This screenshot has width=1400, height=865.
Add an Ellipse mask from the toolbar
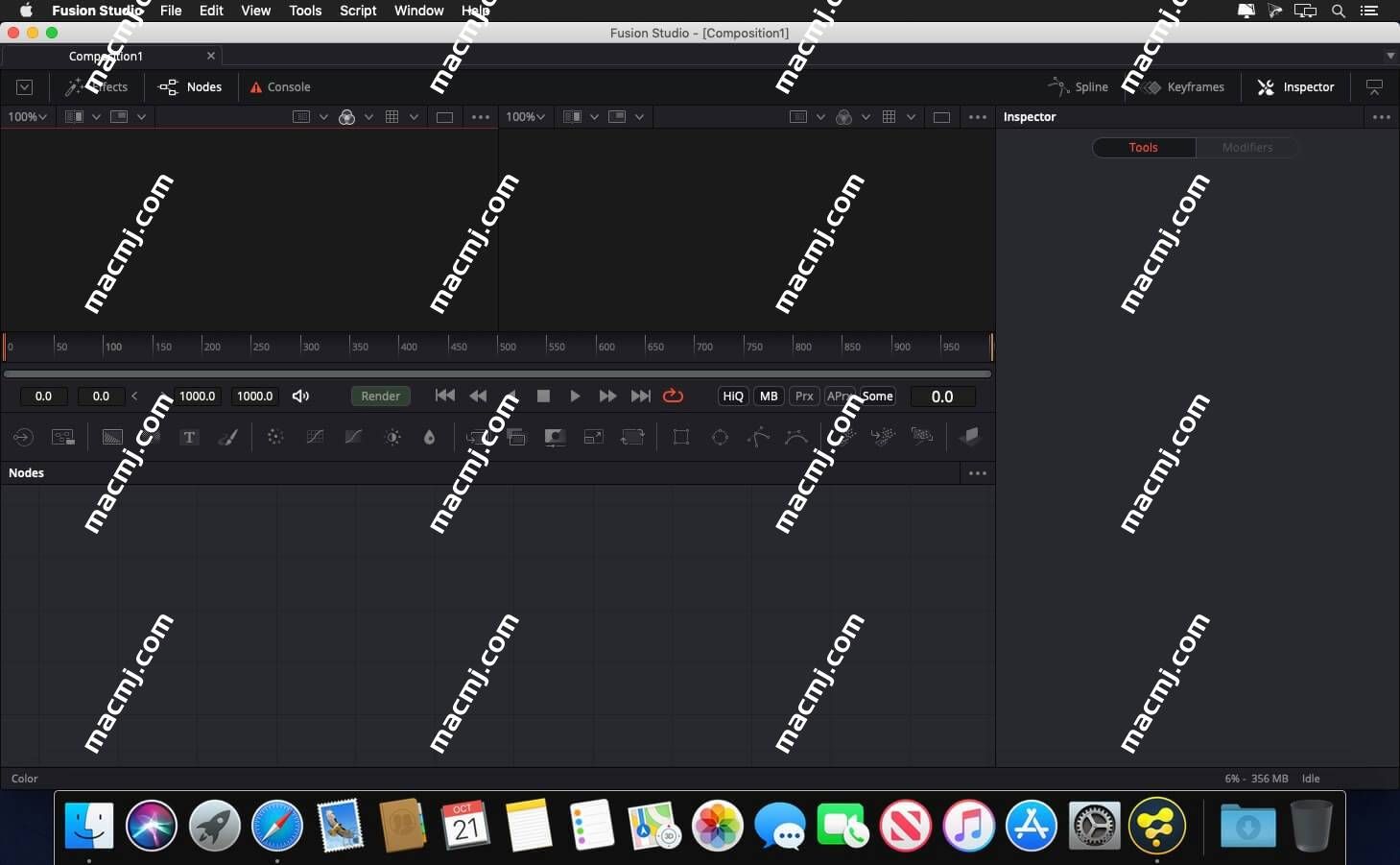coord(720,437)
